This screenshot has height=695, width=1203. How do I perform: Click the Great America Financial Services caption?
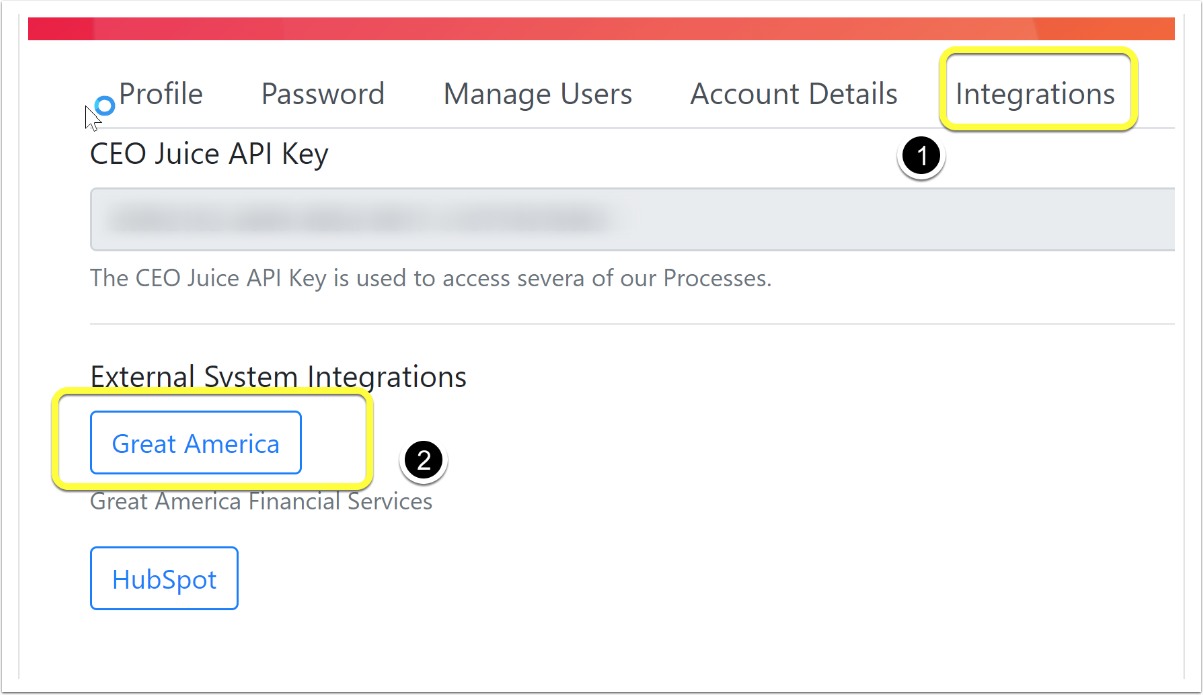(x=261, y=501)
